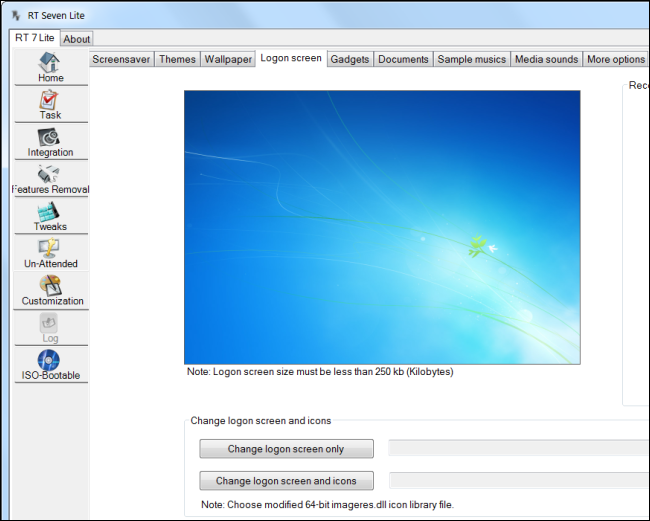The width and height of the screenshot is (650, 521).
Task: Switch to the Themes tab
Action: tap(177, 59)
